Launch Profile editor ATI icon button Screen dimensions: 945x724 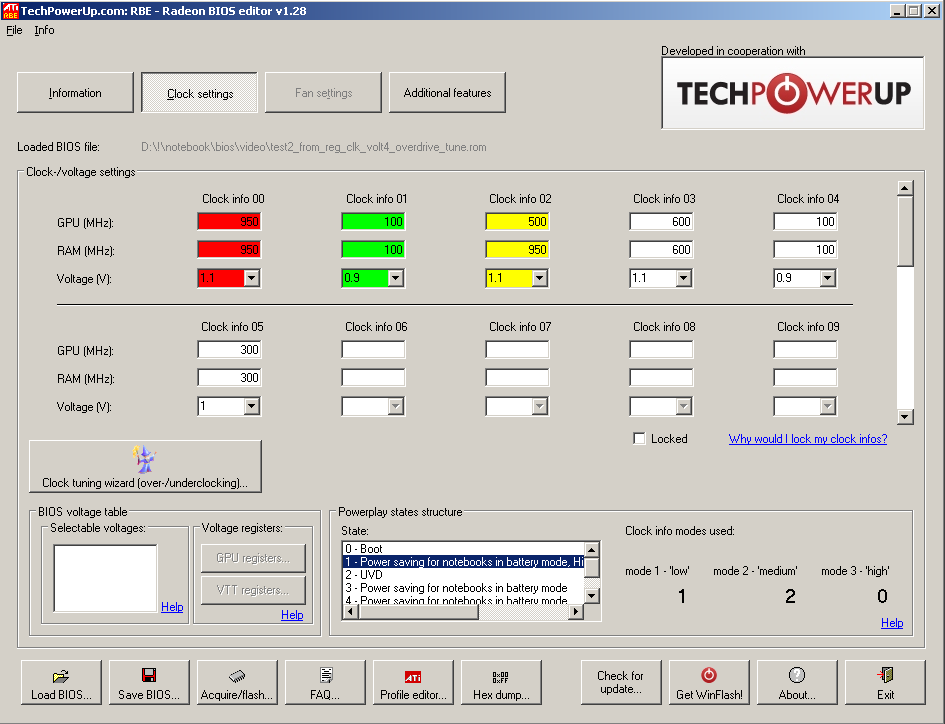coord(413,682)
